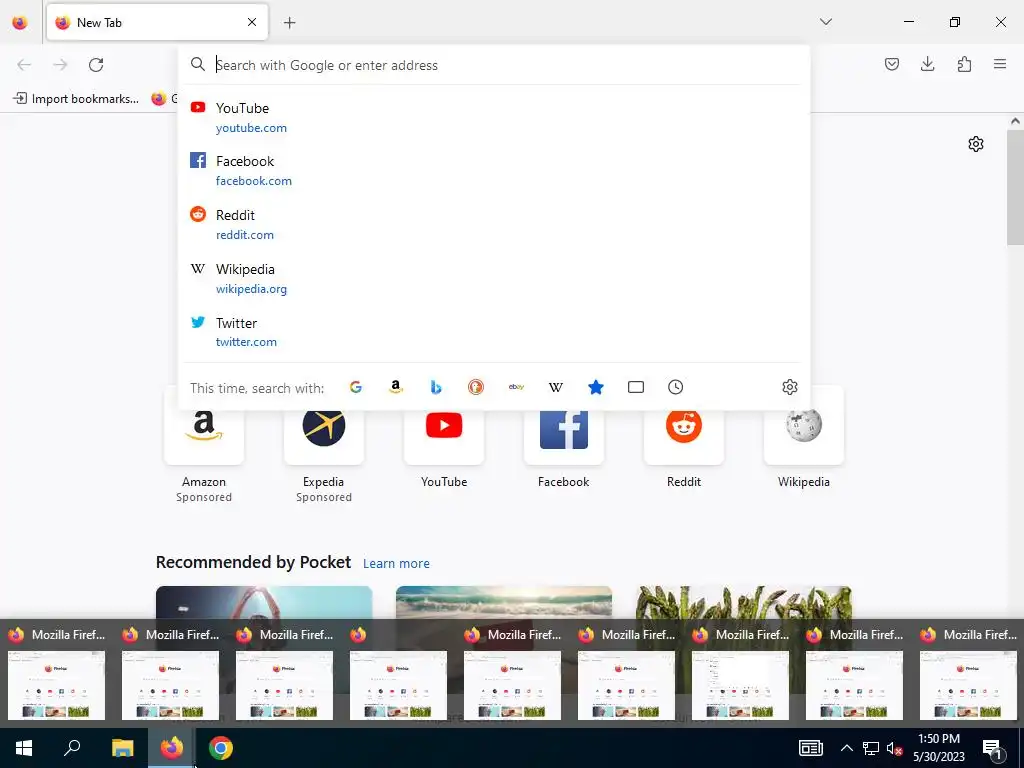Focus the address bar search field

[x=493, y=65]
